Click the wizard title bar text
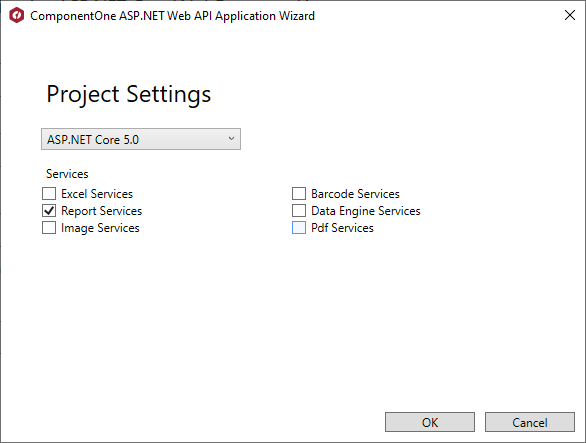This screenshot has height=443, width=586. (173, 16)
